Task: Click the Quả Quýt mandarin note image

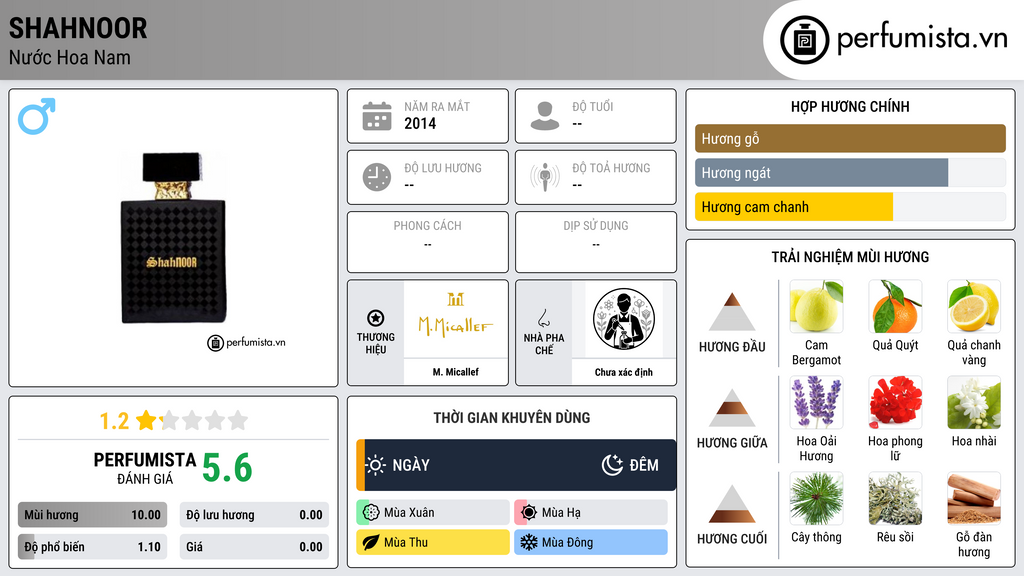Action: tap(895, 306)
